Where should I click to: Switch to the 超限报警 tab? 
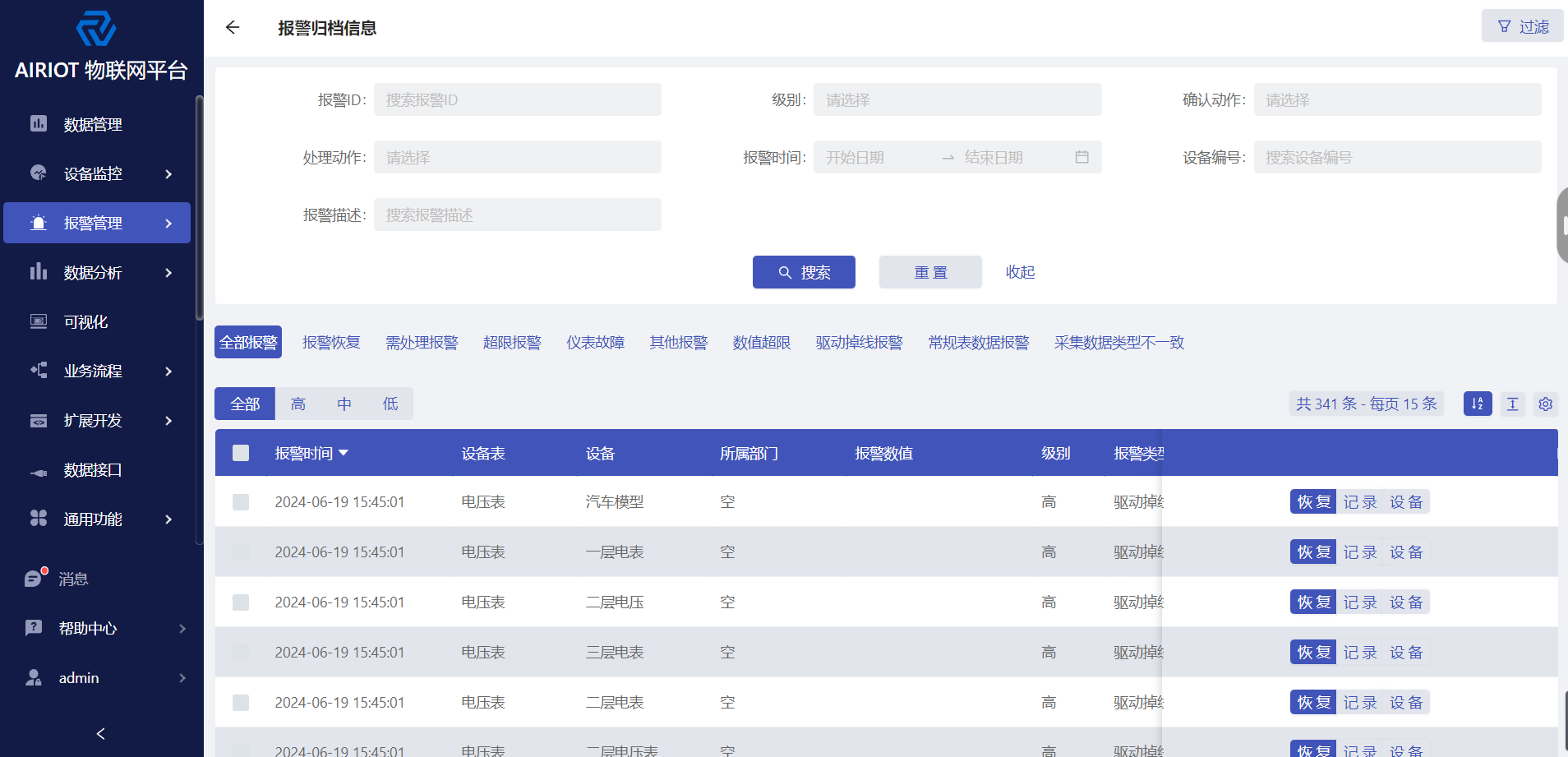pyautogui.click(x=512, y=342)
